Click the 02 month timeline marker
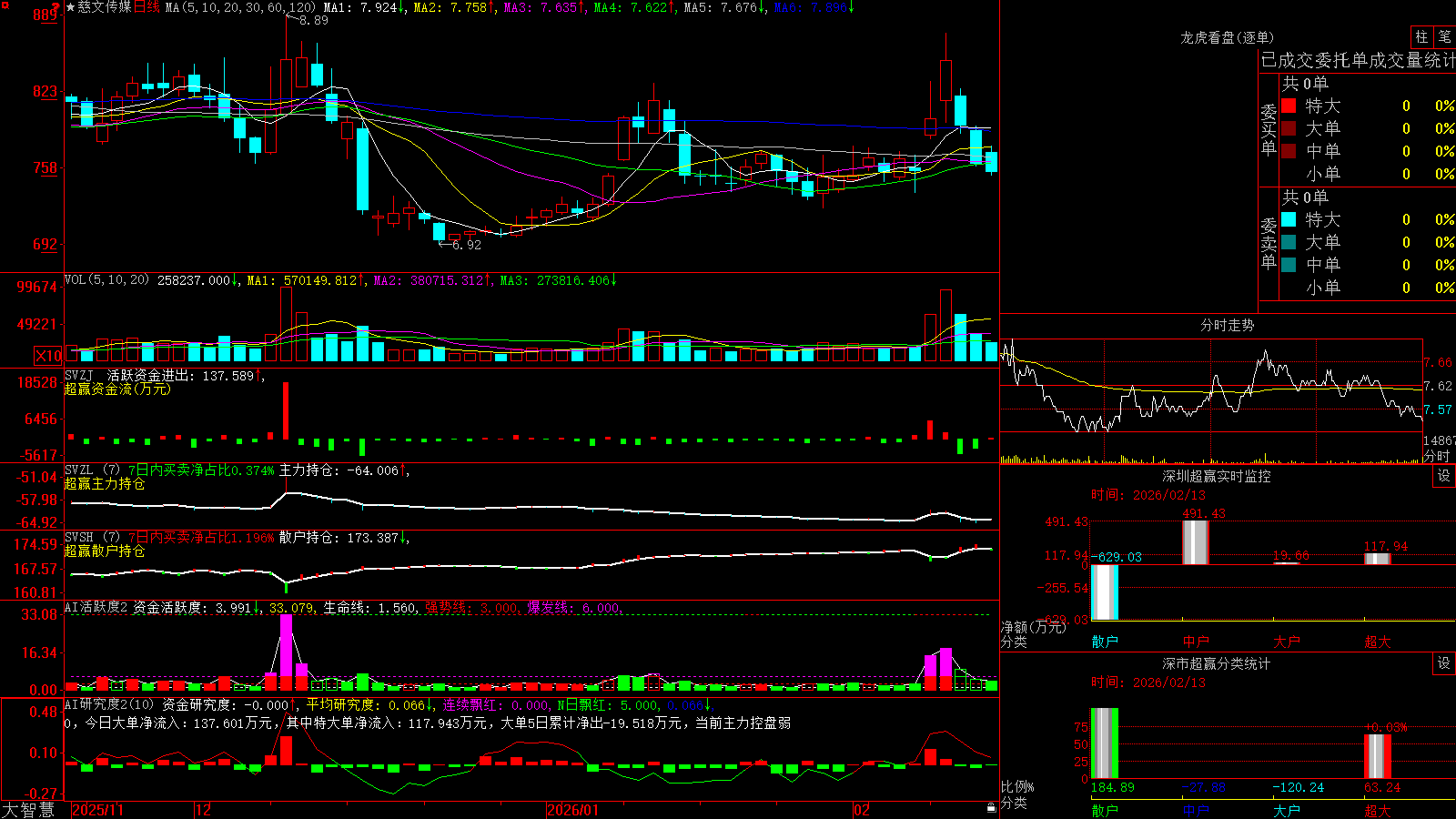Image resolution: width=1456 pixels, height=819 pixels. point(862,810)
